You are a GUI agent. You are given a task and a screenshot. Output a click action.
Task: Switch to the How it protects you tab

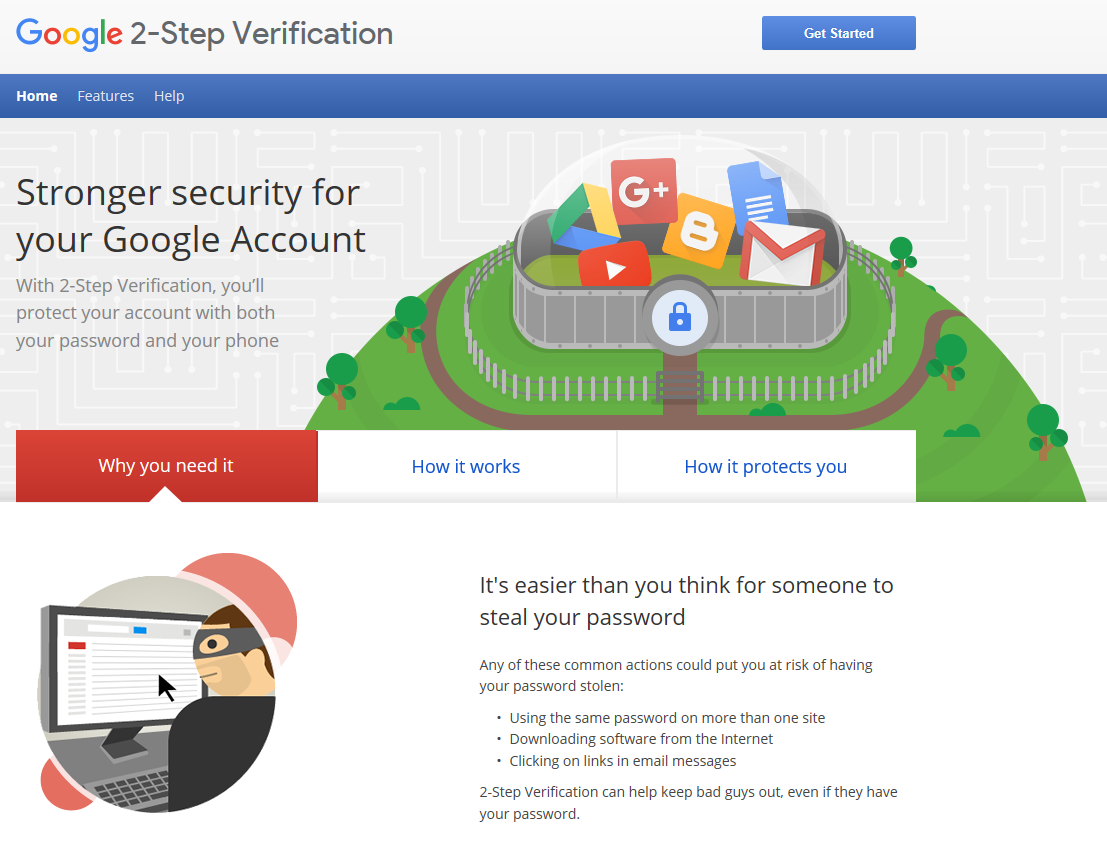point(766,466)
